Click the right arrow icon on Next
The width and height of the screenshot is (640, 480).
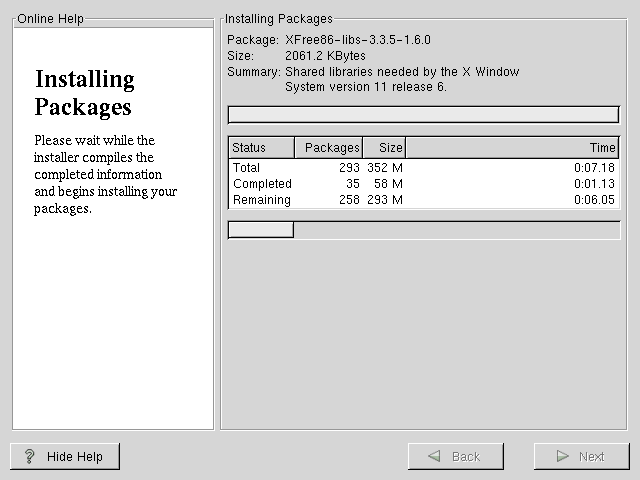click(x=565, y=457)
